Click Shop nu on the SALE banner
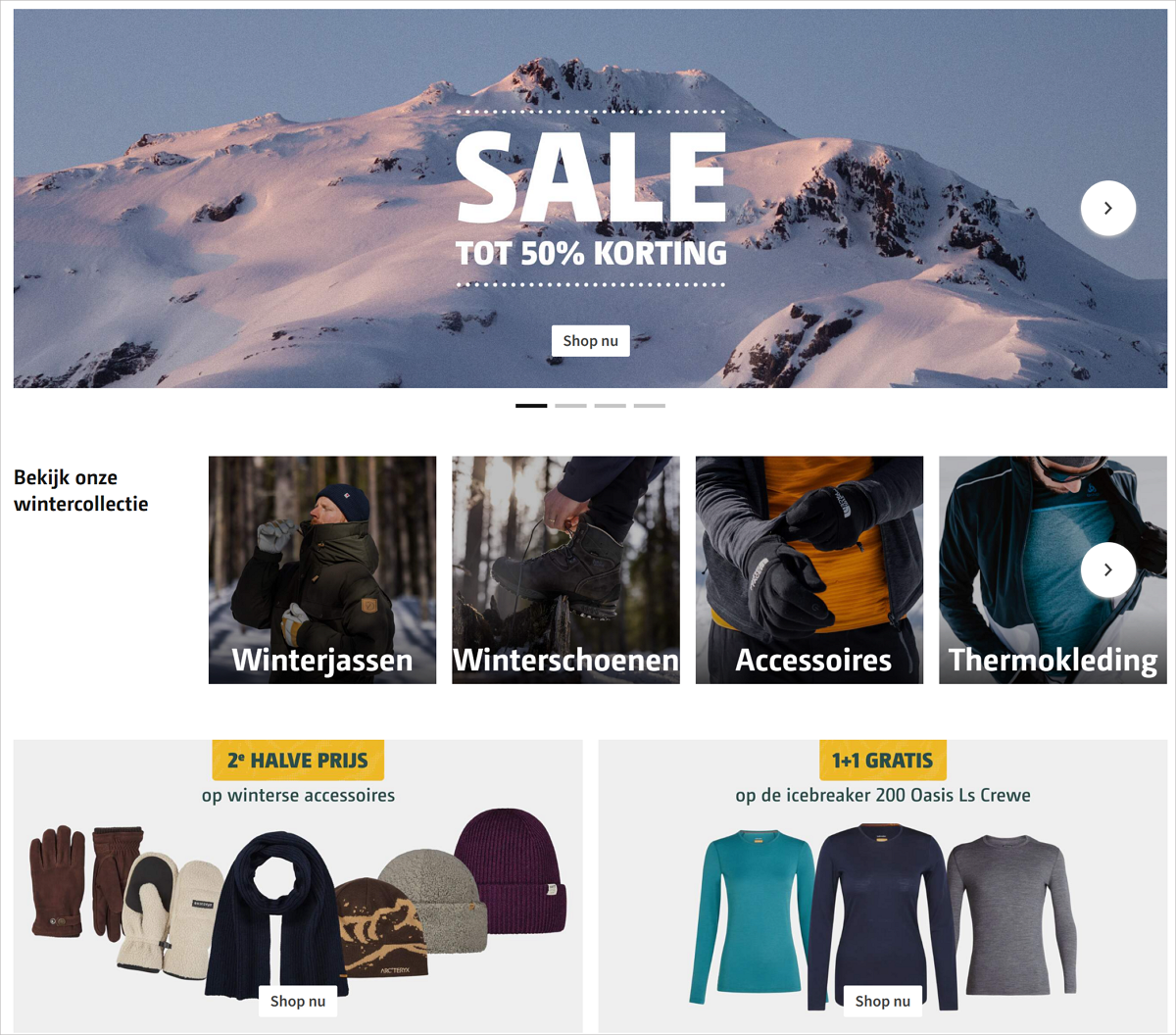Screen dimensions: 1176x1035 tap(590, 341)
